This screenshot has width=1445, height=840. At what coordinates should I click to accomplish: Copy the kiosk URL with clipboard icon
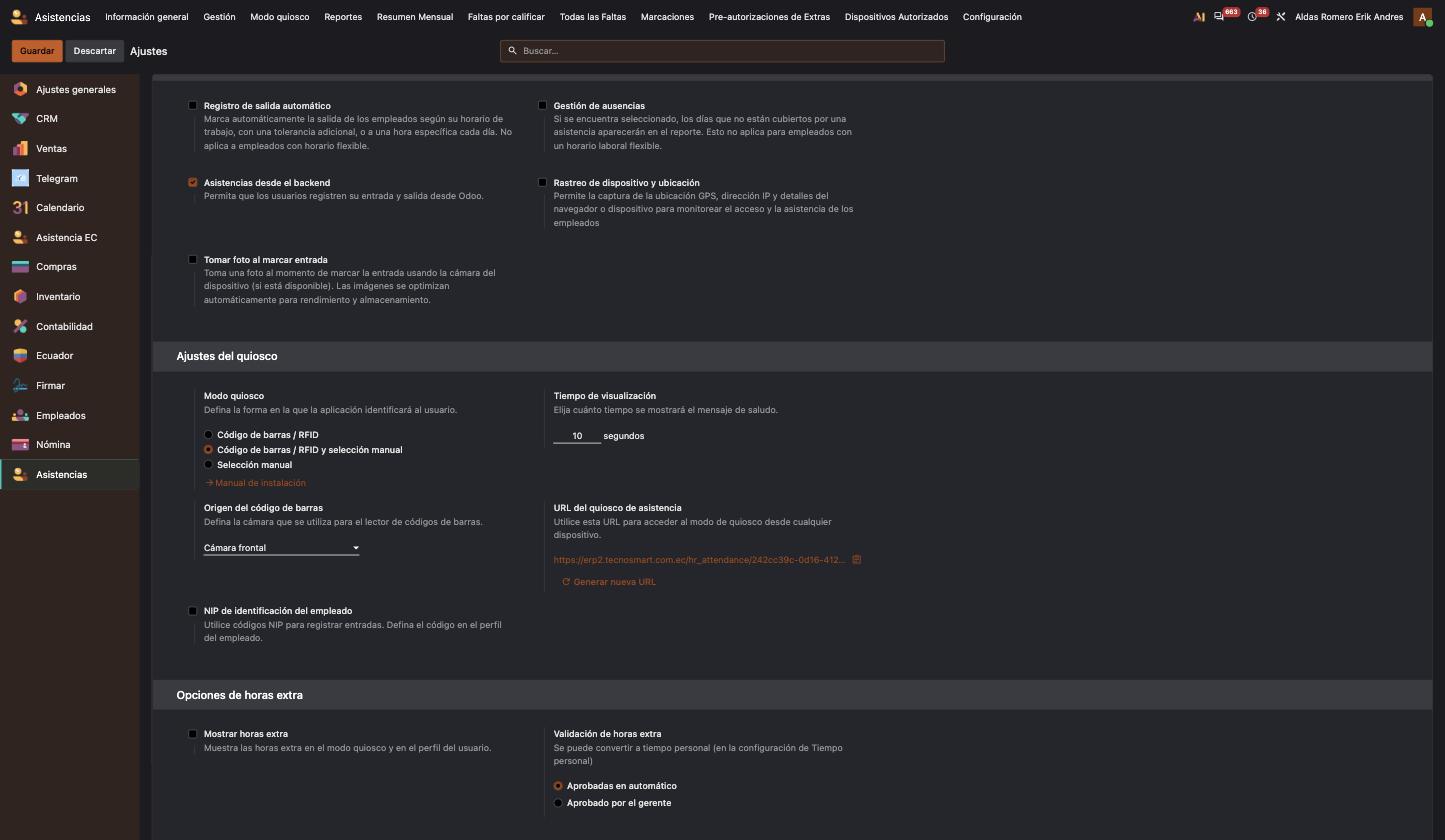(x=857, y=560)
